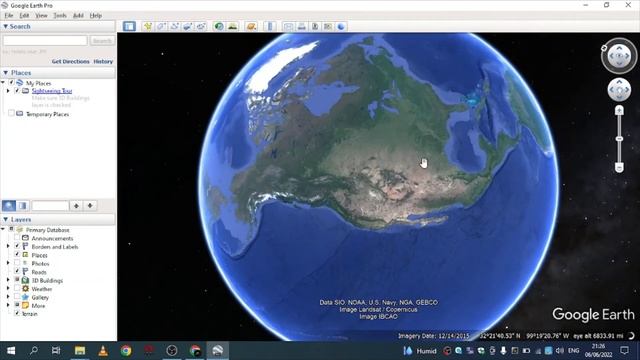Screen dimensions: 640x360
Task: Open the View menu
Action: pyautogui.click(x=41, y=16)
